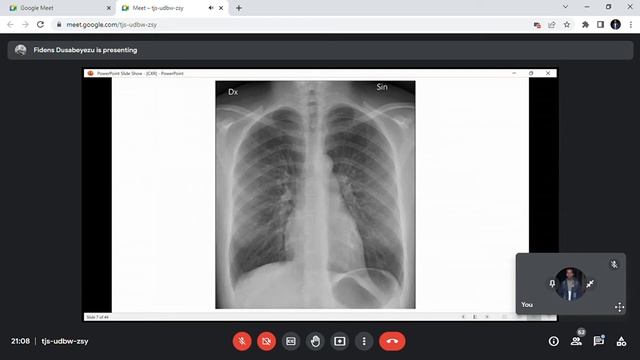640x360 pixels.
Task: Close the Meet – tjs-udbw-zsy tab
Action: pos(221,8)
